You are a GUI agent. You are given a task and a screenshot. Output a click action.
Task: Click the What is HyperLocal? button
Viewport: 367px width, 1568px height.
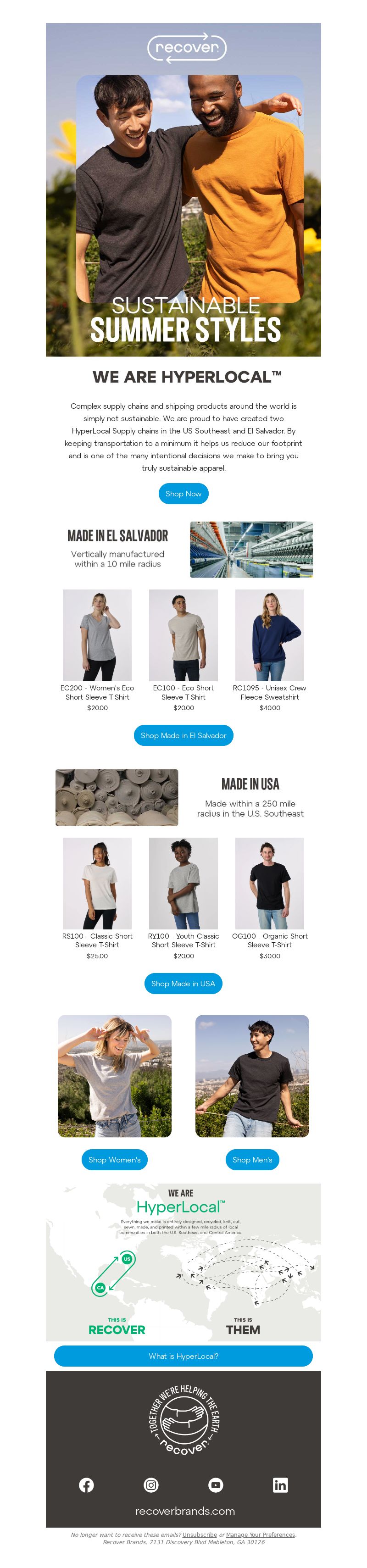183,1356
